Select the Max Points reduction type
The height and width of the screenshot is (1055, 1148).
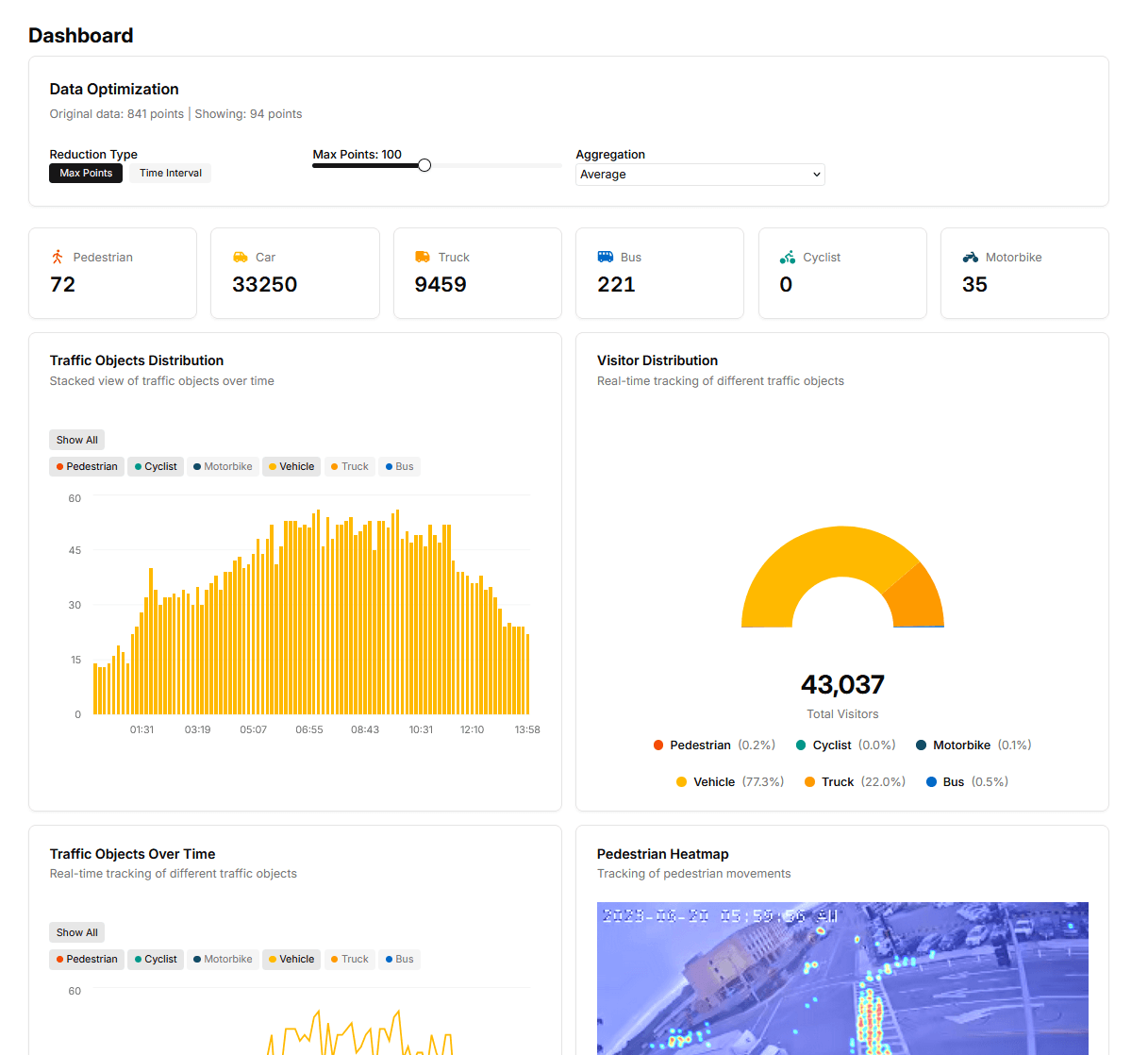click(85, 173)
